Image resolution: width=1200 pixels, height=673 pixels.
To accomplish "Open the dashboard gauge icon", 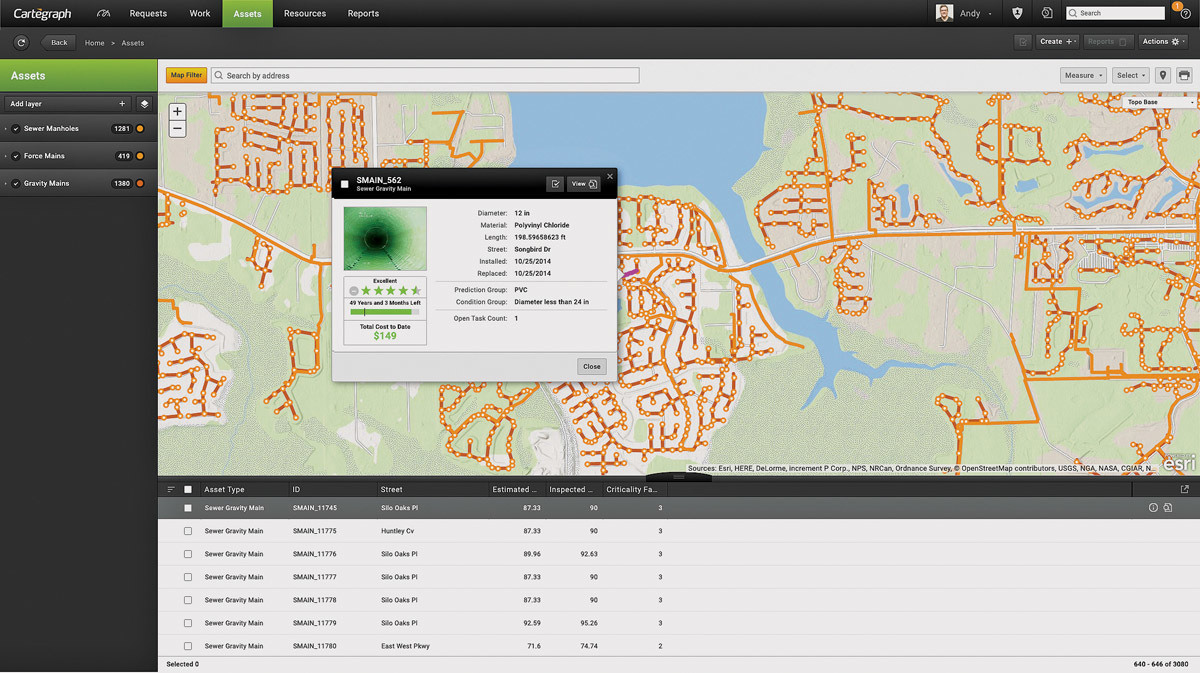I will [104, 14].
